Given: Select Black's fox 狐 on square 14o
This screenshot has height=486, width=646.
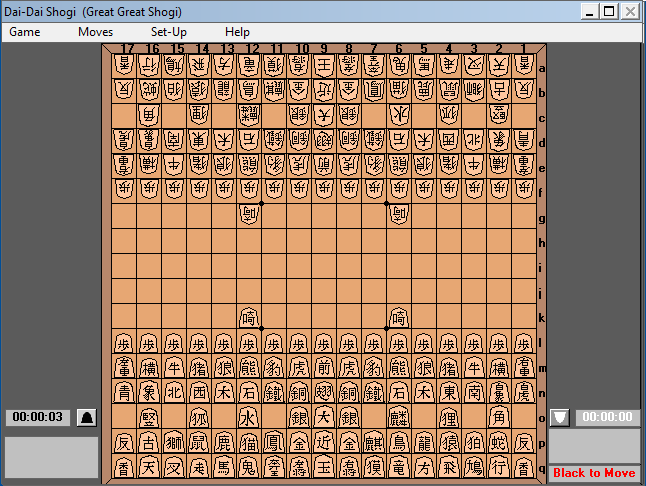Looking at the screenshot, I should click(199, 417).
